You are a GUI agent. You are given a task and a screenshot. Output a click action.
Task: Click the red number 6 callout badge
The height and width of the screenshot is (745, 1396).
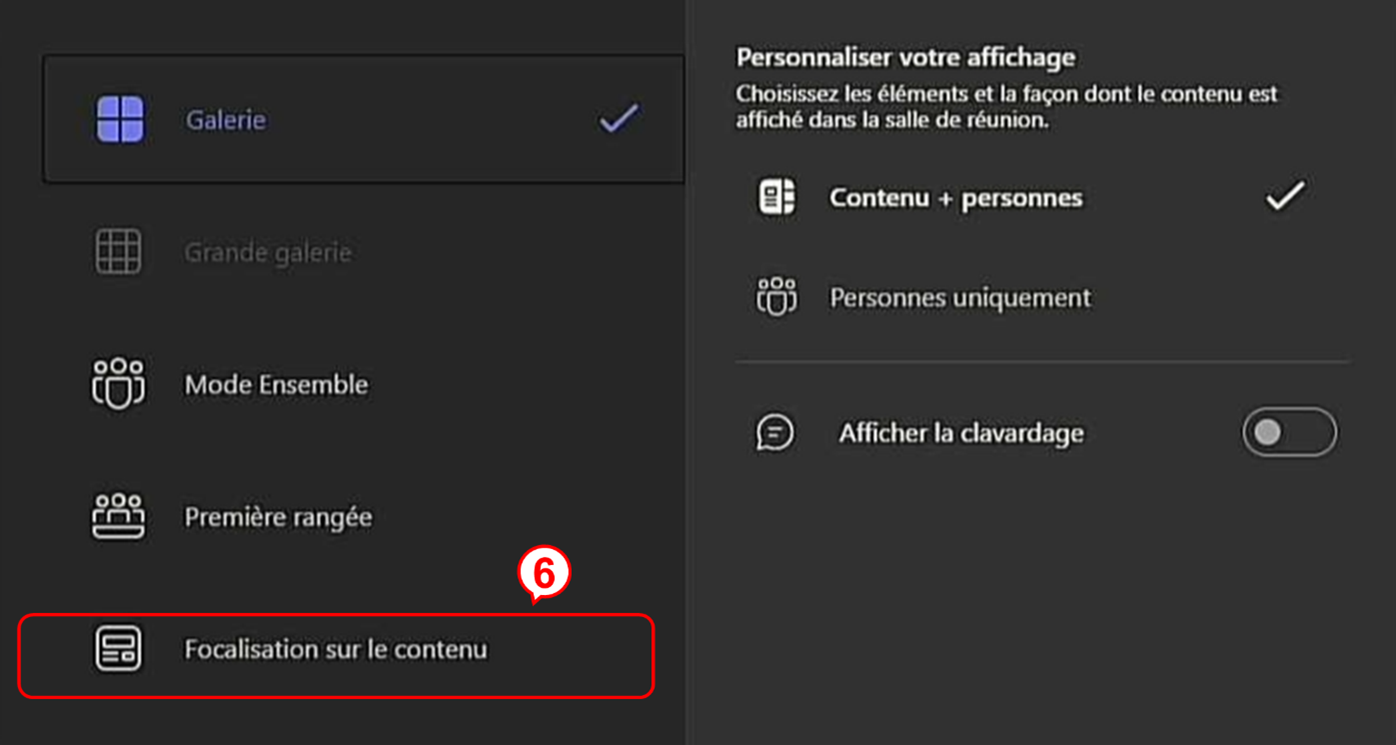tap(543, 574)
